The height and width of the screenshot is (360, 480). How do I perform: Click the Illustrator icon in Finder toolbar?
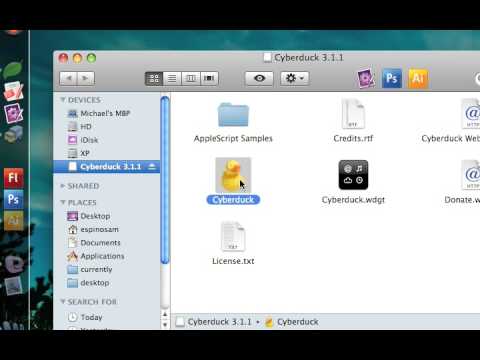pos(418,78)
